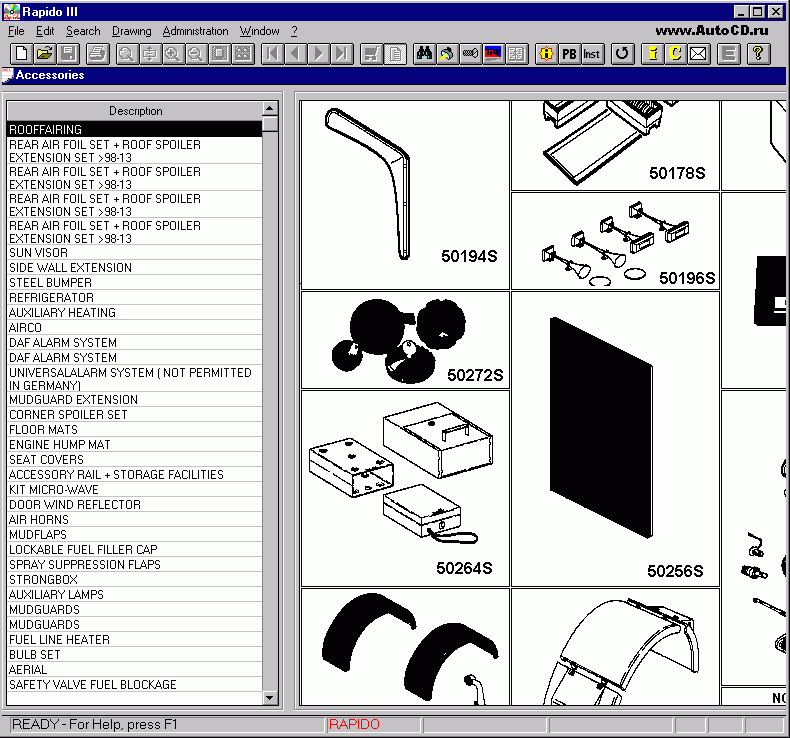Select KIT MICRO-WAVE entry

click(x=135, y=490)
